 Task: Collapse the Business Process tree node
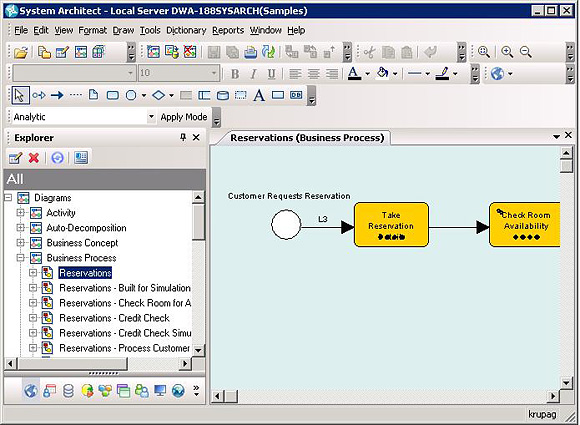21,258
